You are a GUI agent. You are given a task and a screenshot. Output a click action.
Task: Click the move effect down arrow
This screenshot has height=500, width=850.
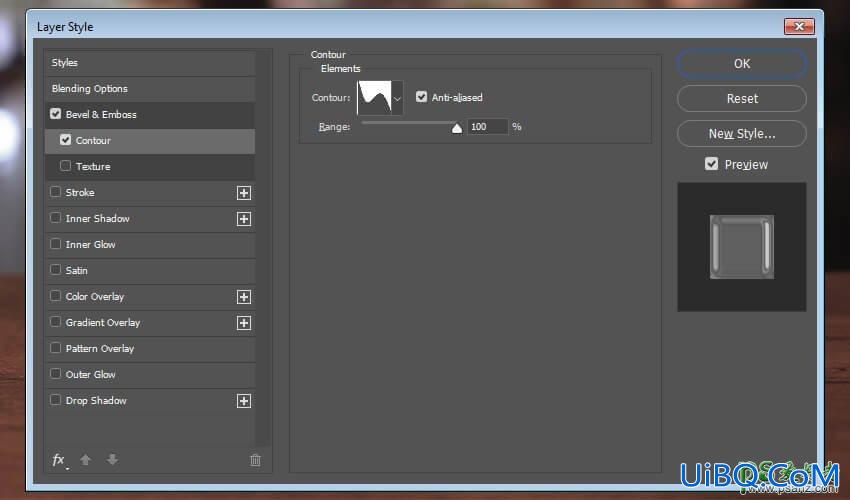tap(112, 460)
